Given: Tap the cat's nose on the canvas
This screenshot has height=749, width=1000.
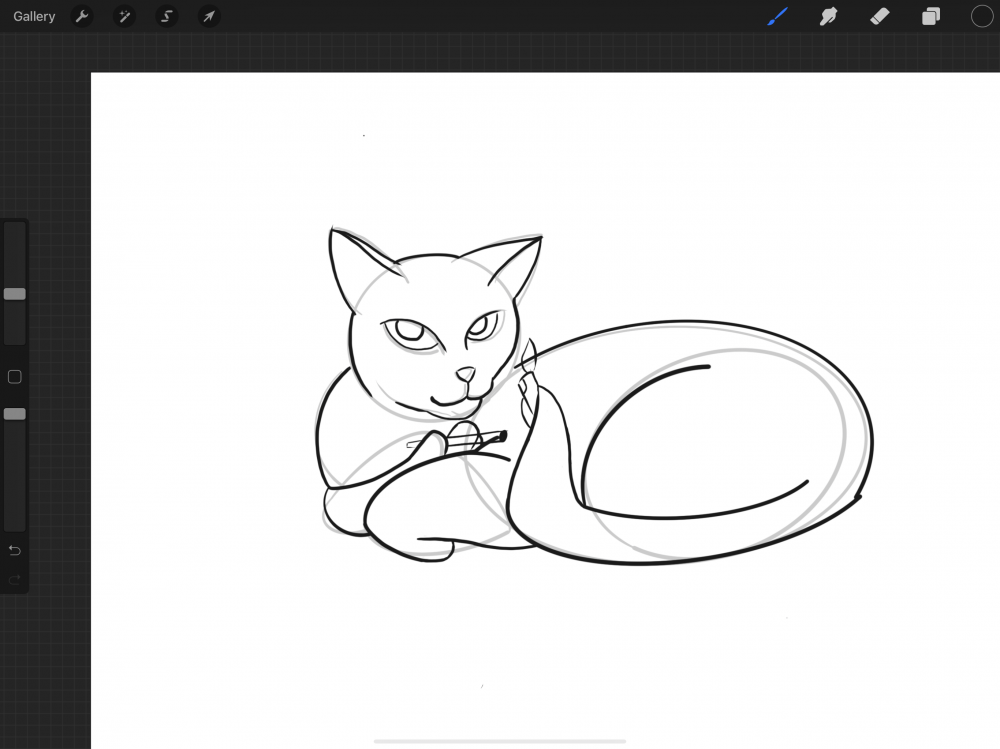Looking at the screenshot, I should pyautogui.click(x=466, y=375).
